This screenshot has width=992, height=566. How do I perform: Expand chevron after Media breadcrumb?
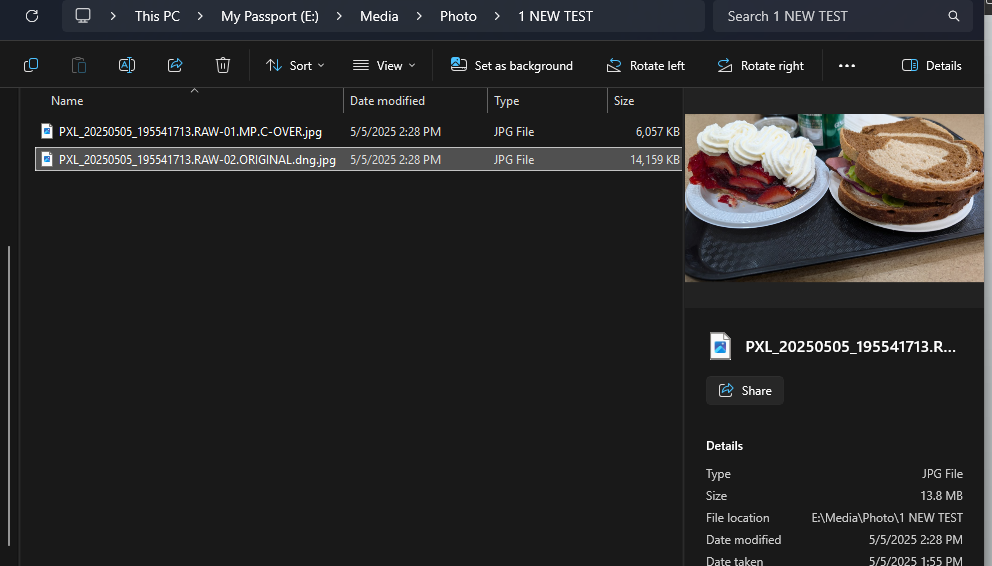coord(419,16)
